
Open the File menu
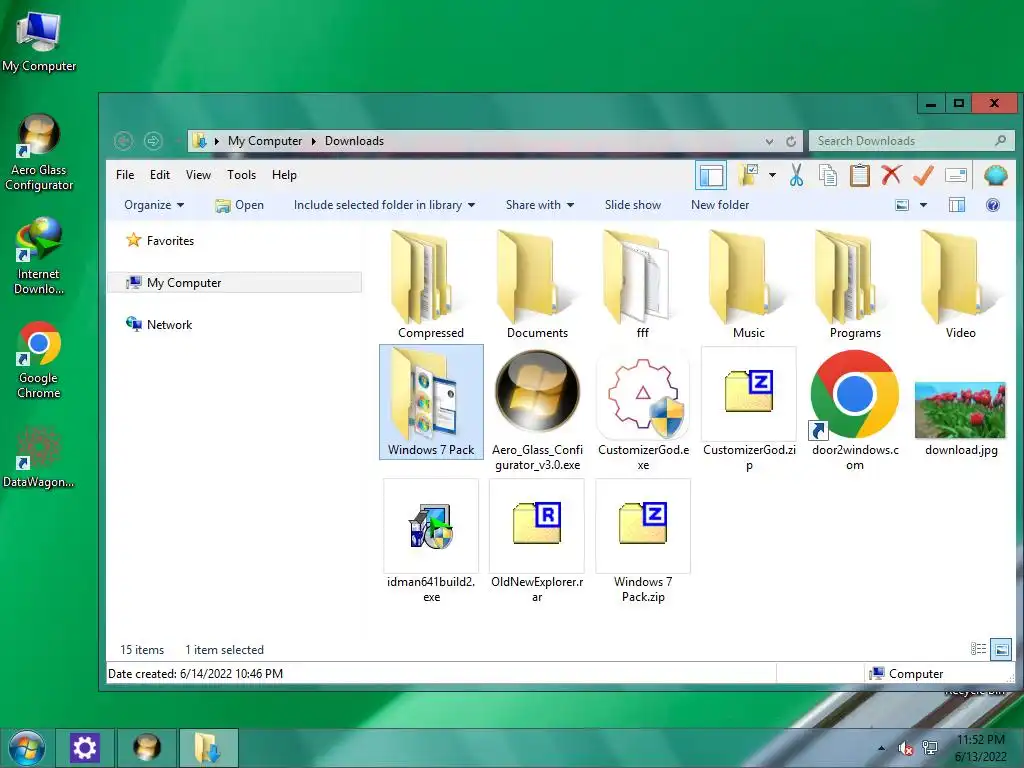coord(125,175)
